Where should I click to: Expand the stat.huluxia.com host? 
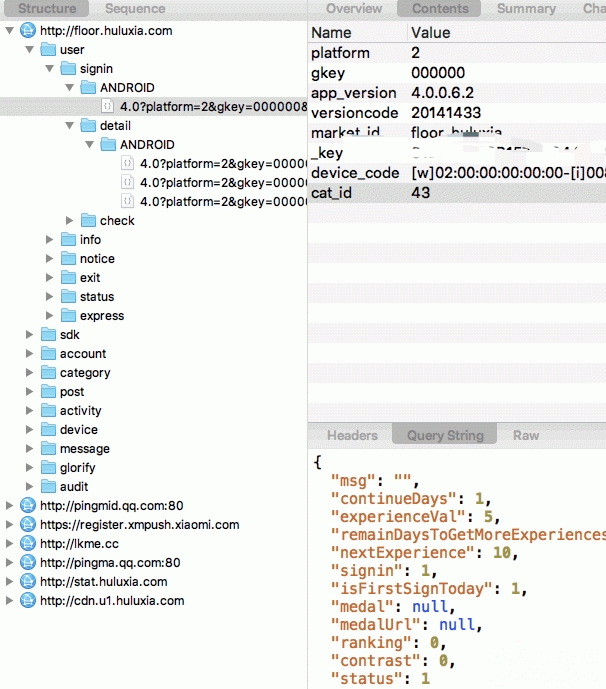pos(10,582)
